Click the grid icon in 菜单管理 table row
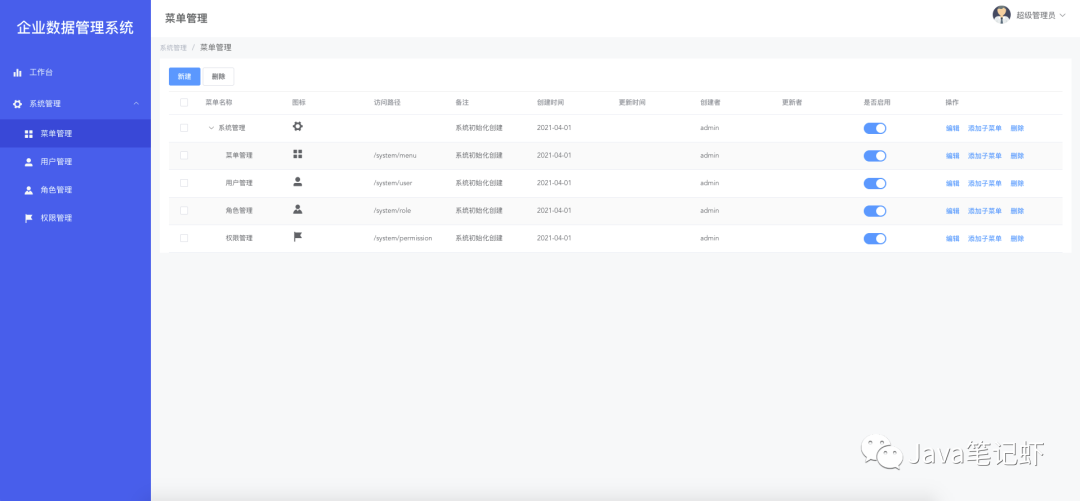Image resolution: width=1080 pixels, height=501 pixels. 298,154
